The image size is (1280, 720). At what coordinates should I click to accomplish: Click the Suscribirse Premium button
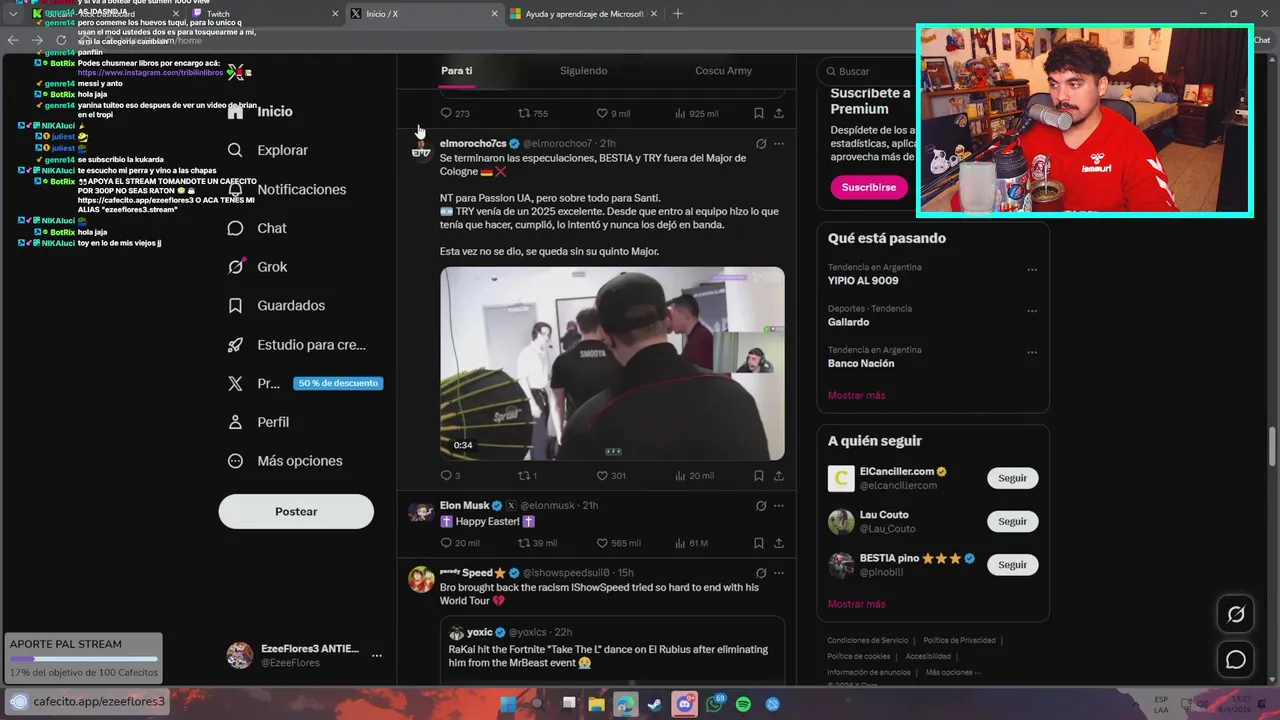click(x=868, y=187)
